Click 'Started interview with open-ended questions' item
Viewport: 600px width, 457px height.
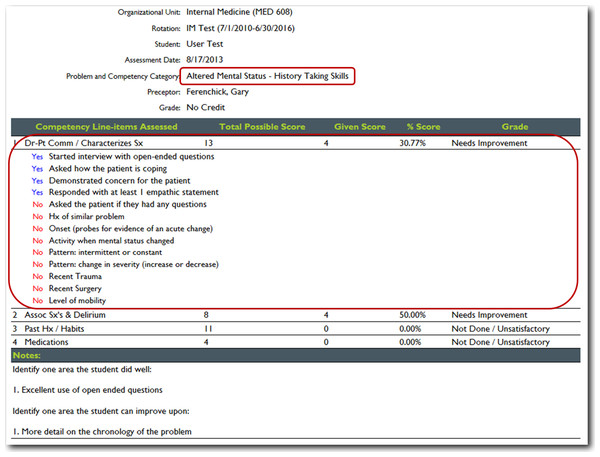click(x=131, y=157)
